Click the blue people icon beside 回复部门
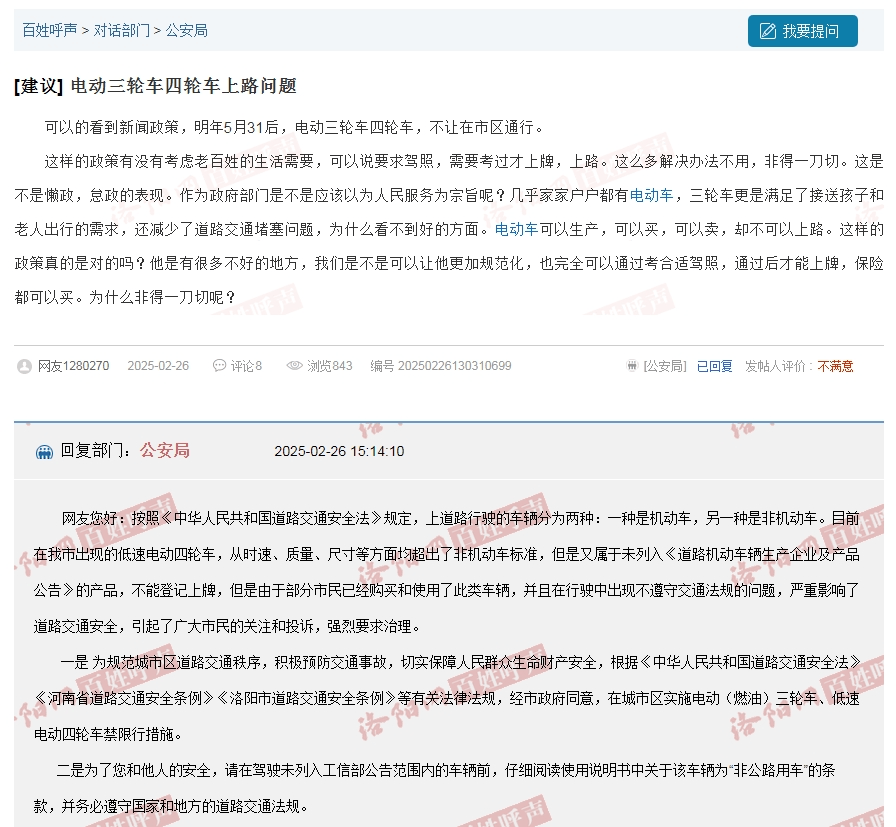This screenshot has height=827, width=896. (44, 452)
